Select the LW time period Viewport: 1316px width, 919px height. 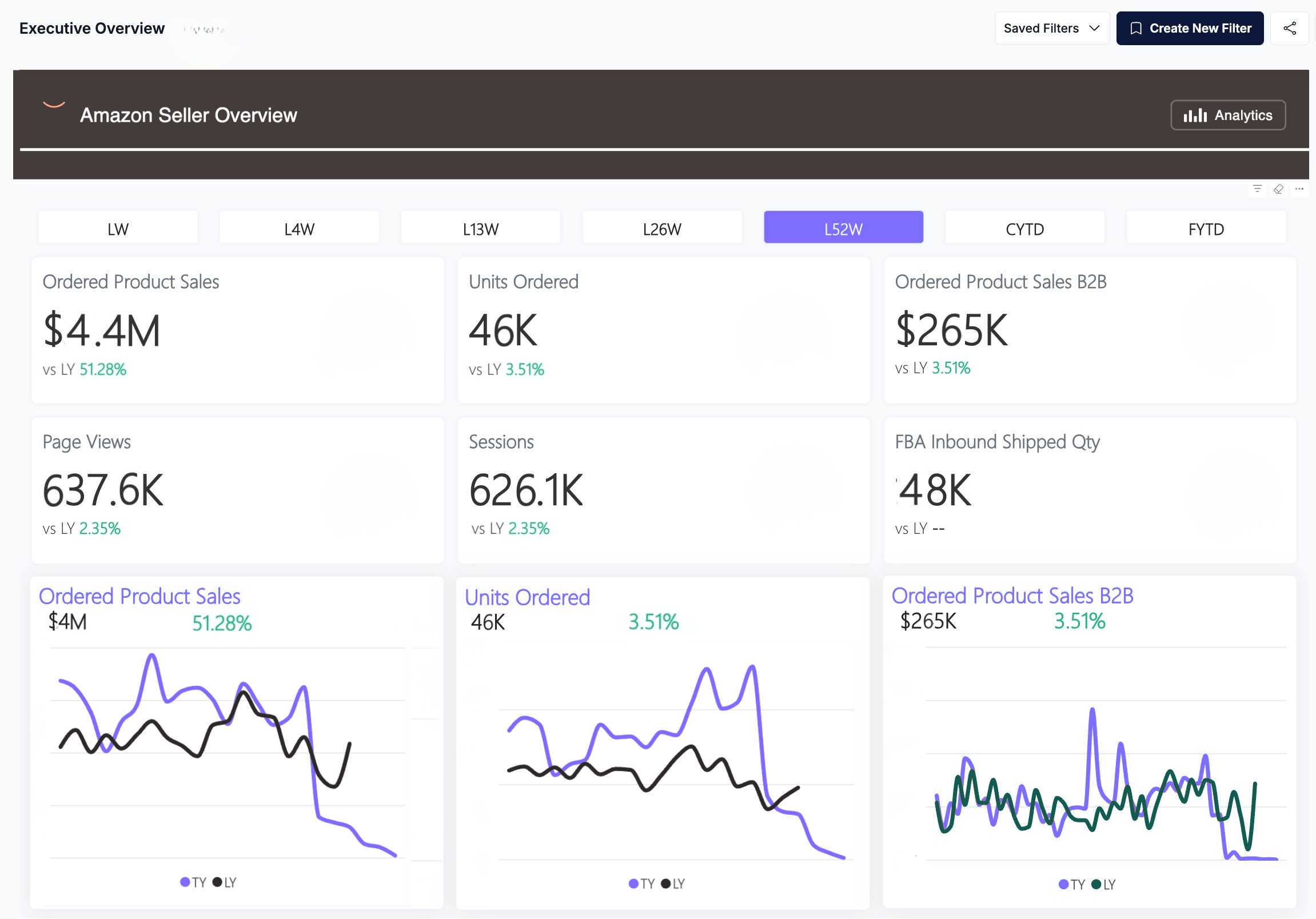pos(118,229)
